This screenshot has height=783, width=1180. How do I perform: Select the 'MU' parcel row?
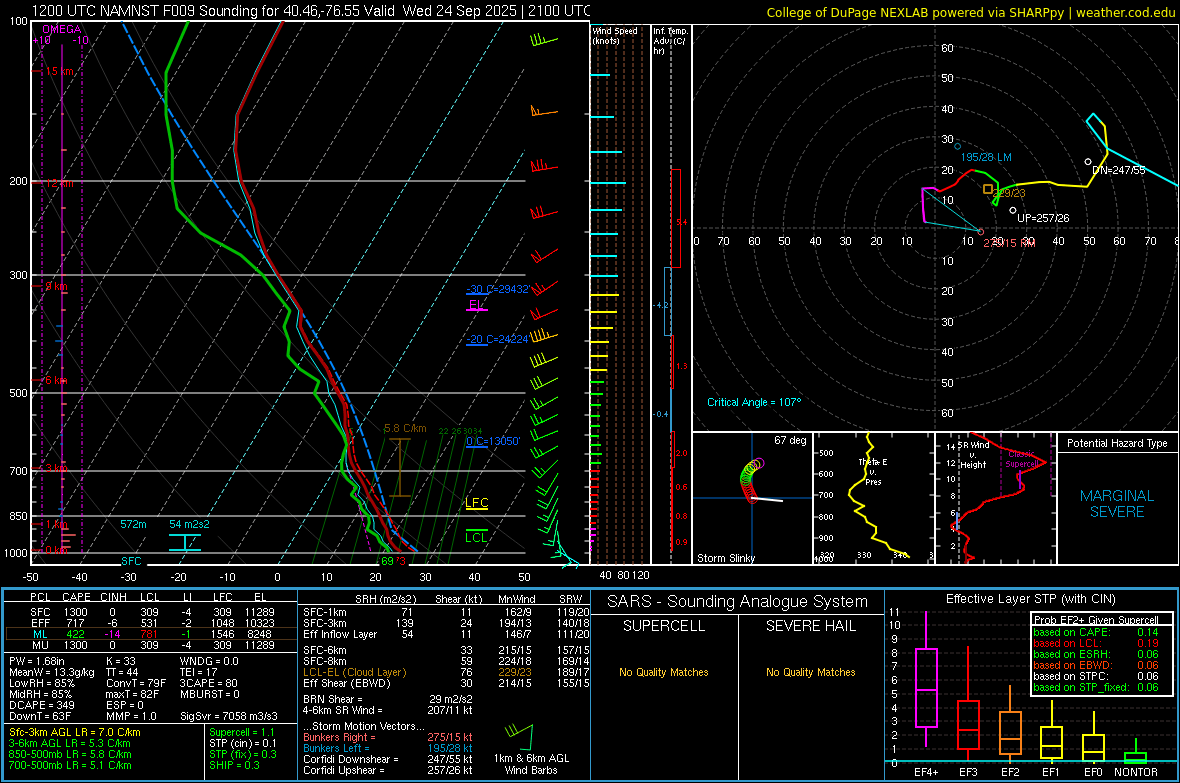point(151,644)
